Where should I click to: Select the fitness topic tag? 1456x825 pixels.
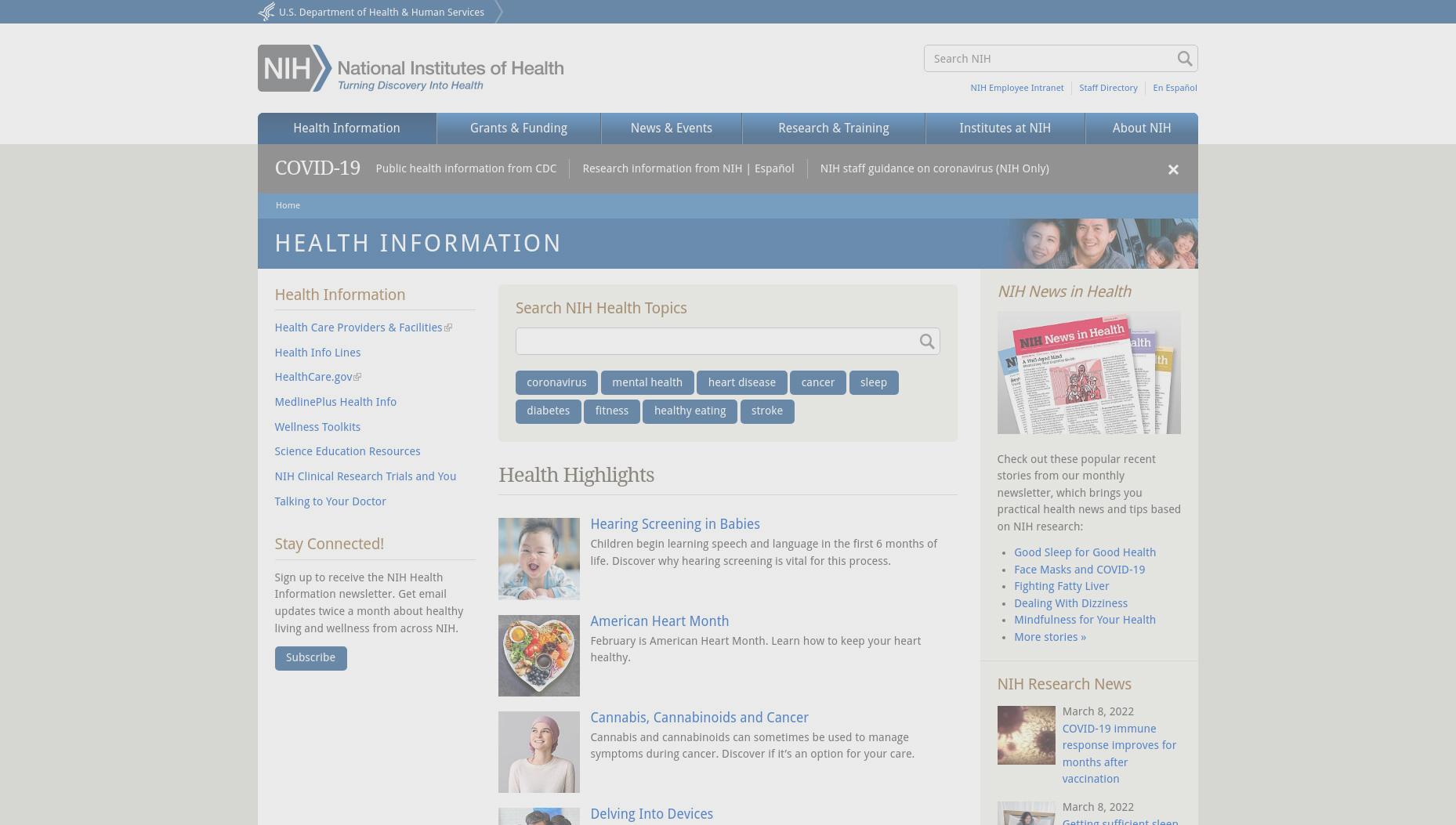click(x=612, y=411)
